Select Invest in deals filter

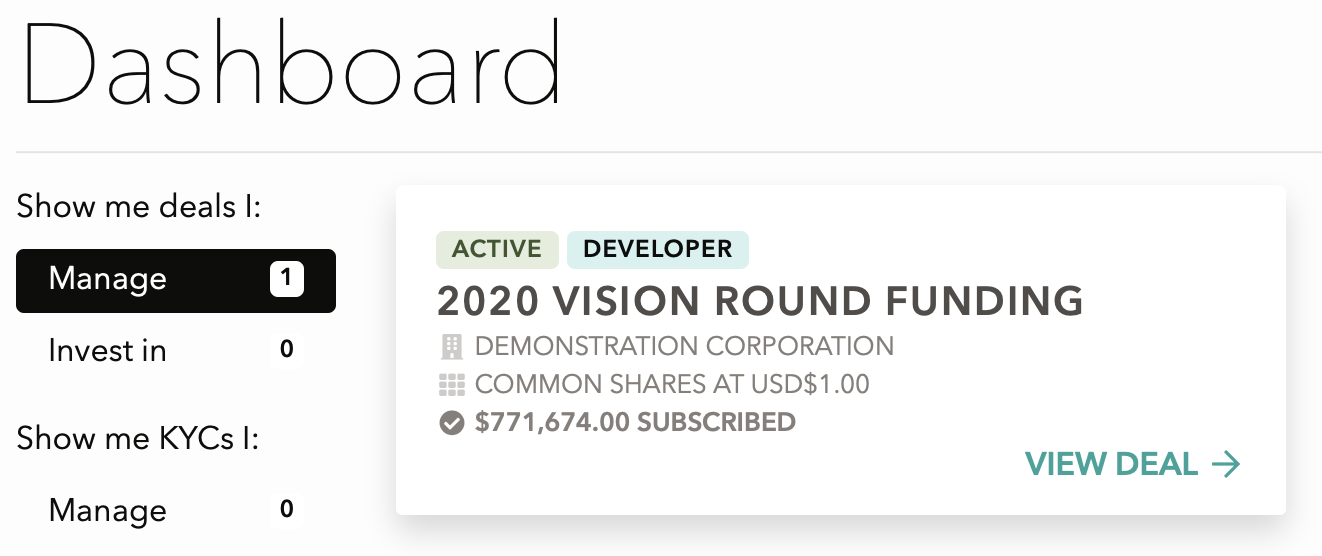tap(176, 351)
